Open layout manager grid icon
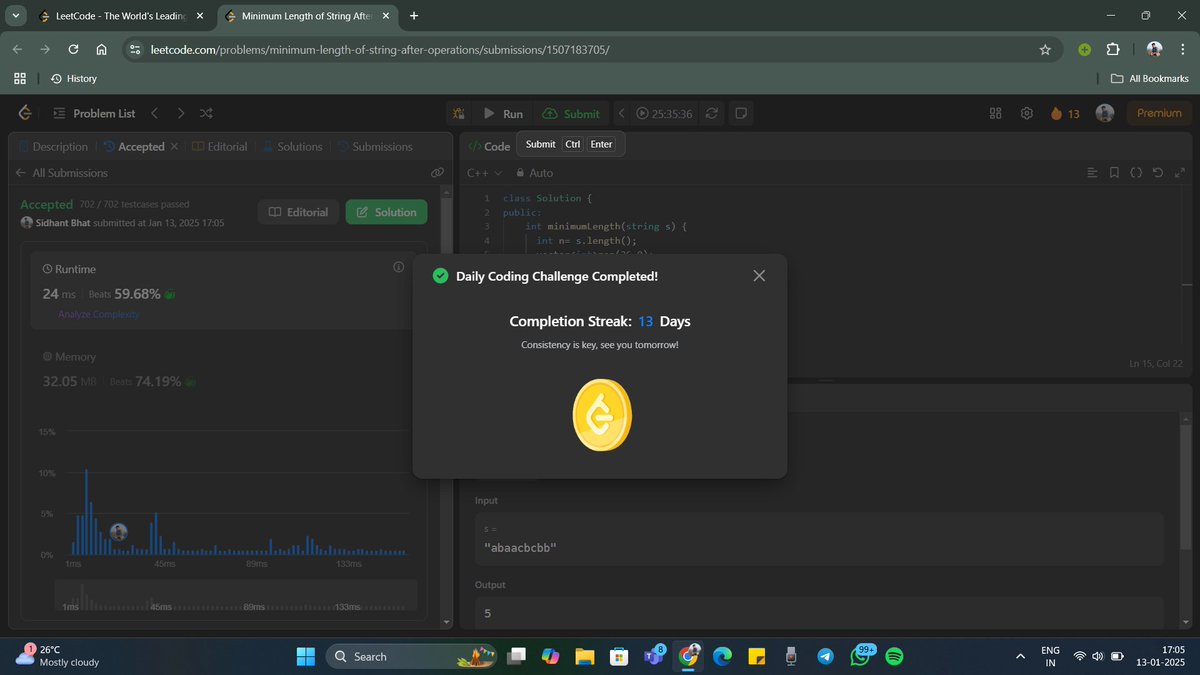 pos(995,113)
